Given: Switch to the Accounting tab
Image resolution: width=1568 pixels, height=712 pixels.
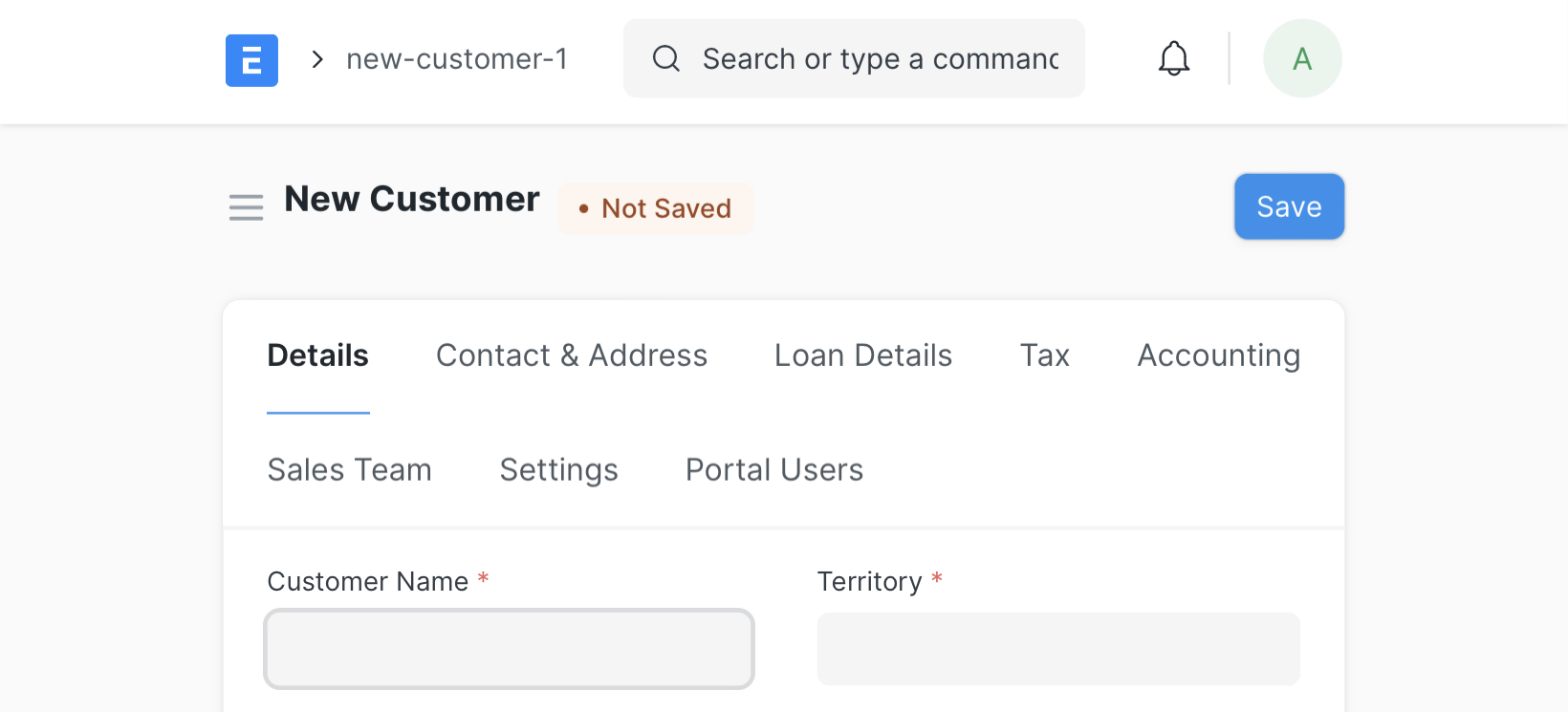Looking at the screenshot, I should [1217, 355].
